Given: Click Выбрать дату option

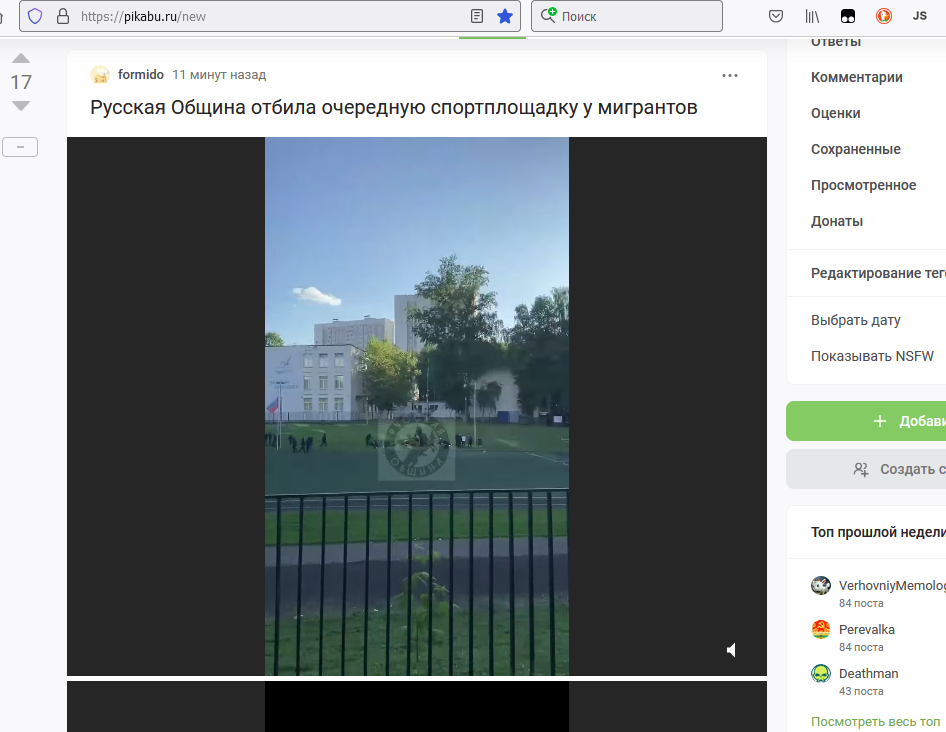Looking at the screenshot, I should [856, 320].
